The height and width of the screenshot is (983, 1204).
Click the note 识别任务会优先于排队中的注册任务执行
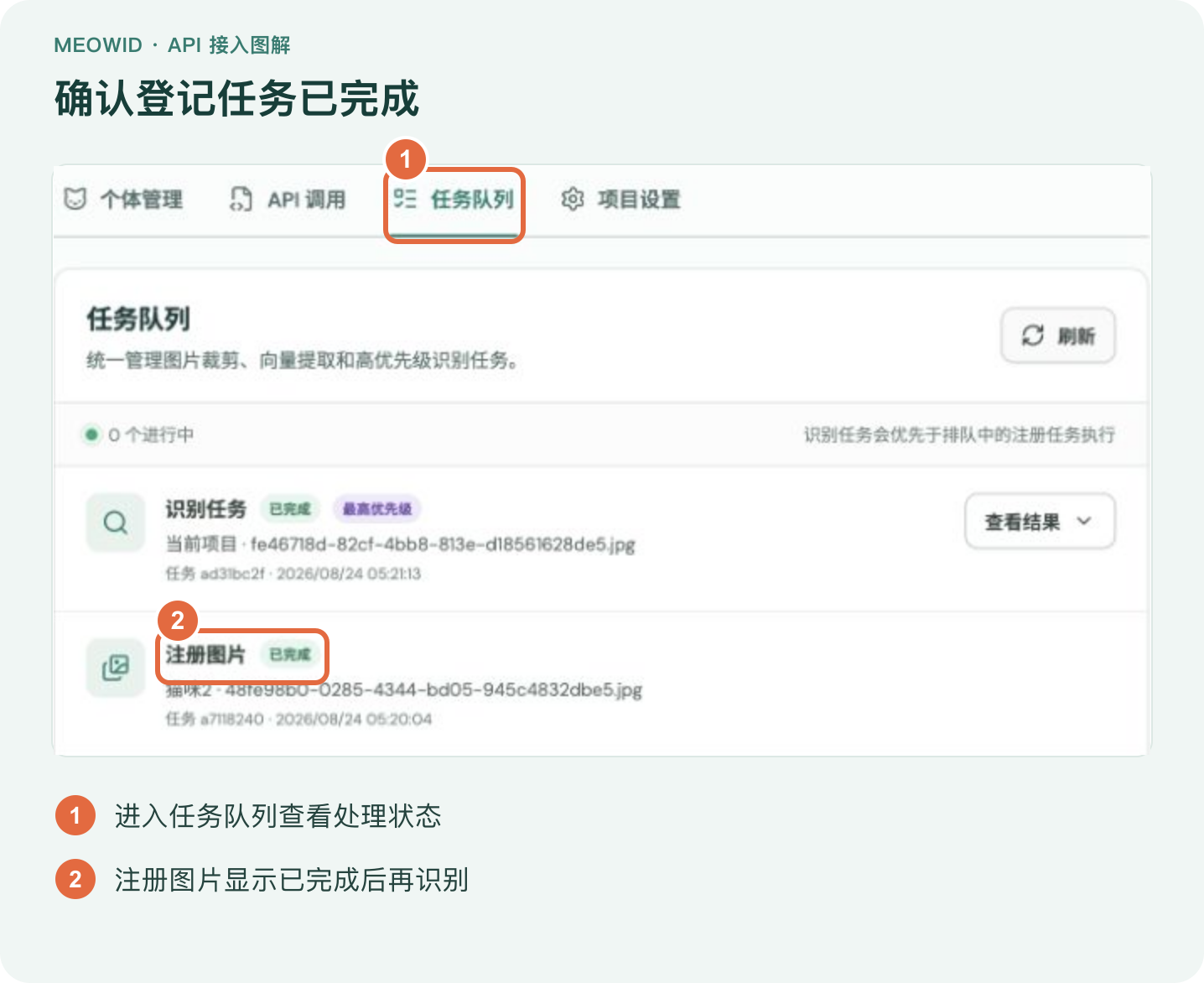tap(959, 434)
